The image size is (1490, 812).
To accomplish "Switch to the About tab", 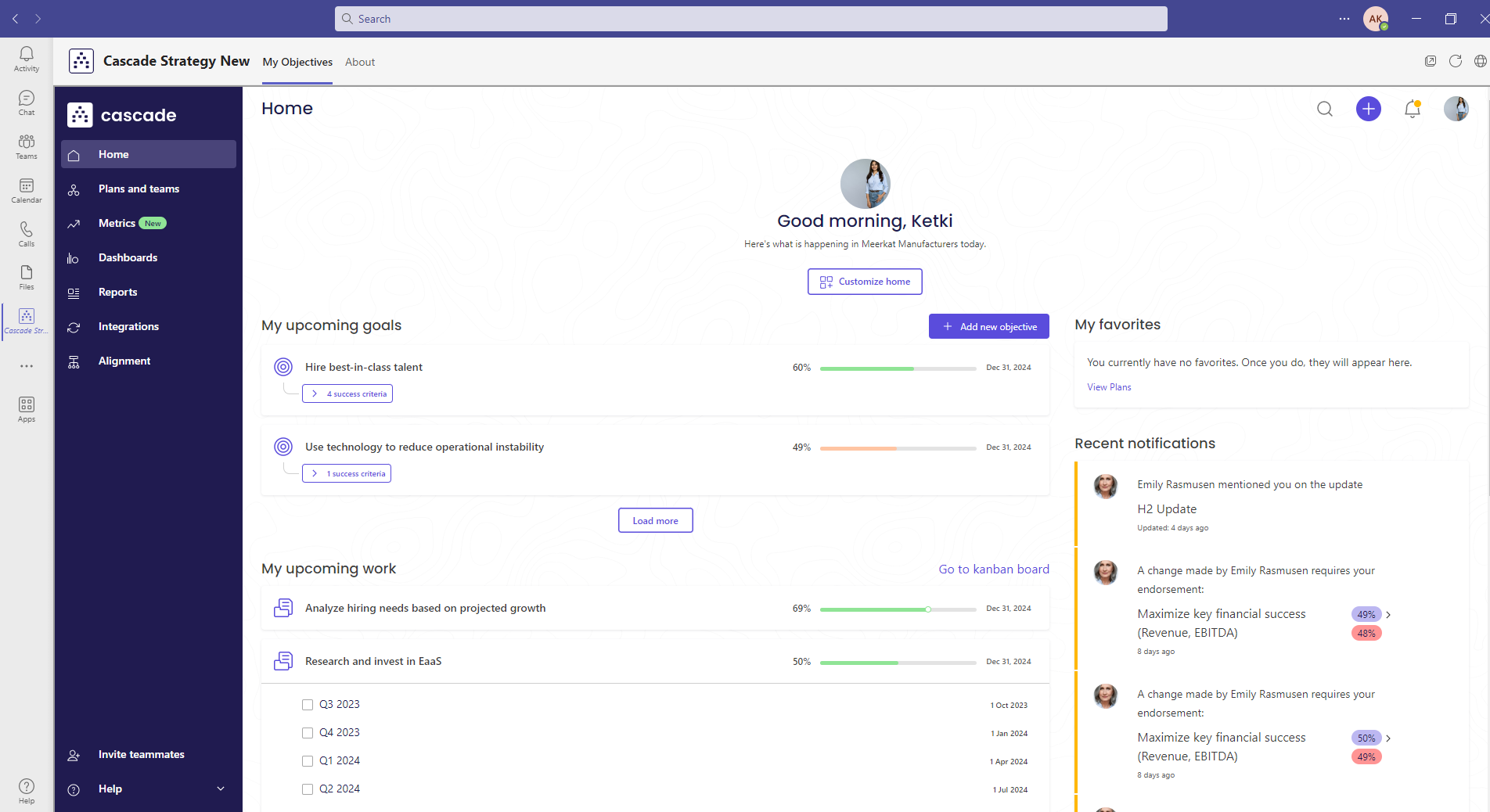I will coord(359,62).
